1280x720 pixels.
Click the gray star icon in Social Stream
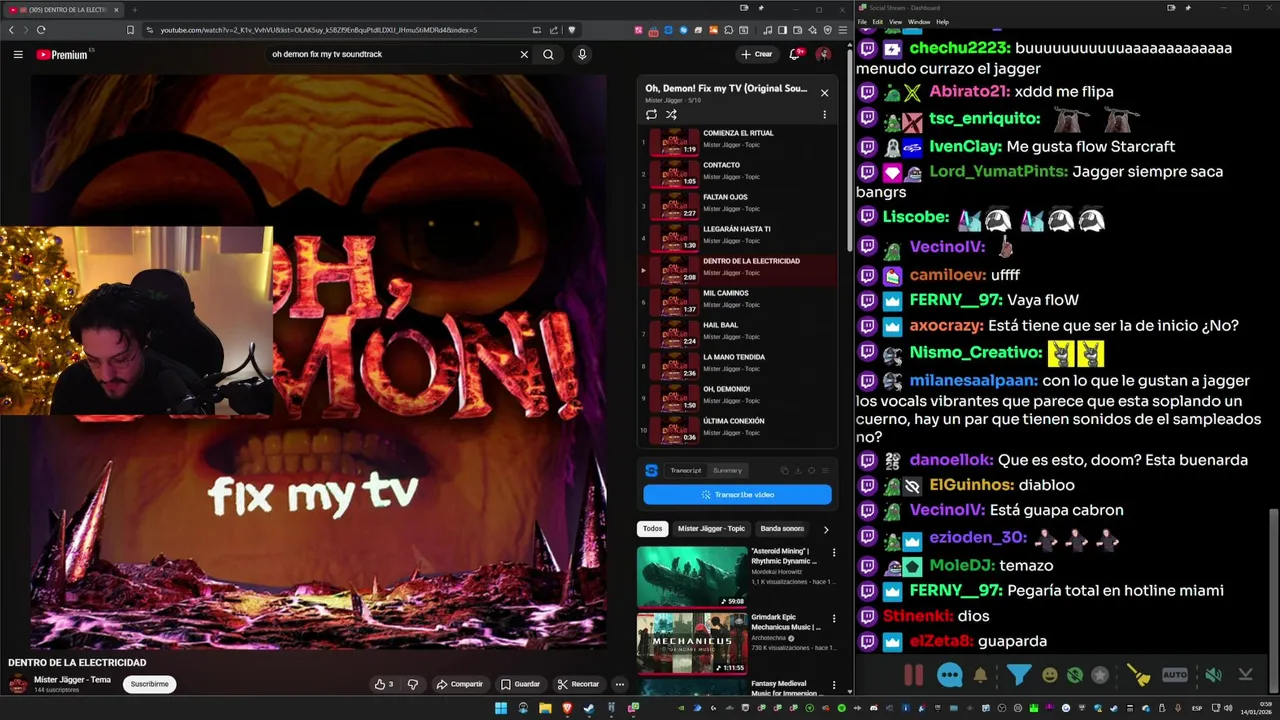(x=1100, y=675)
